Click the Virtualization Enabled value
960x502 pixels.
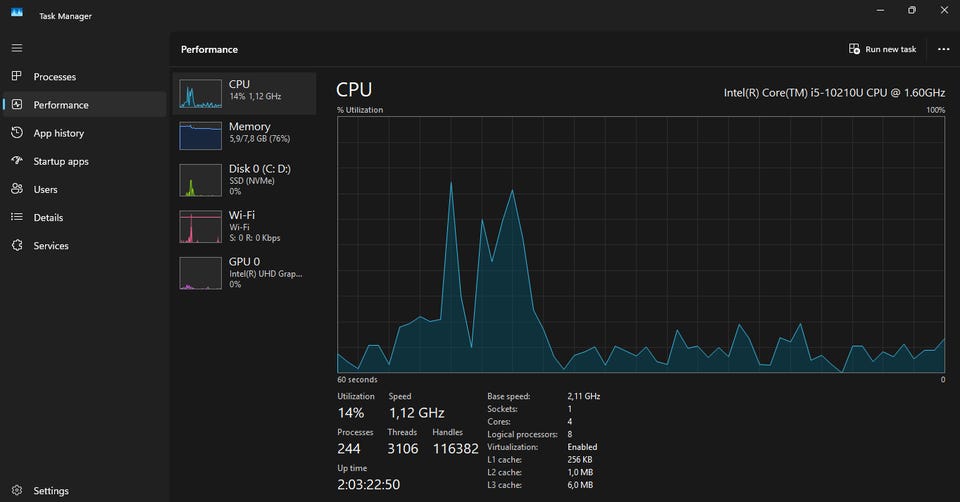(x=582, y=447)
